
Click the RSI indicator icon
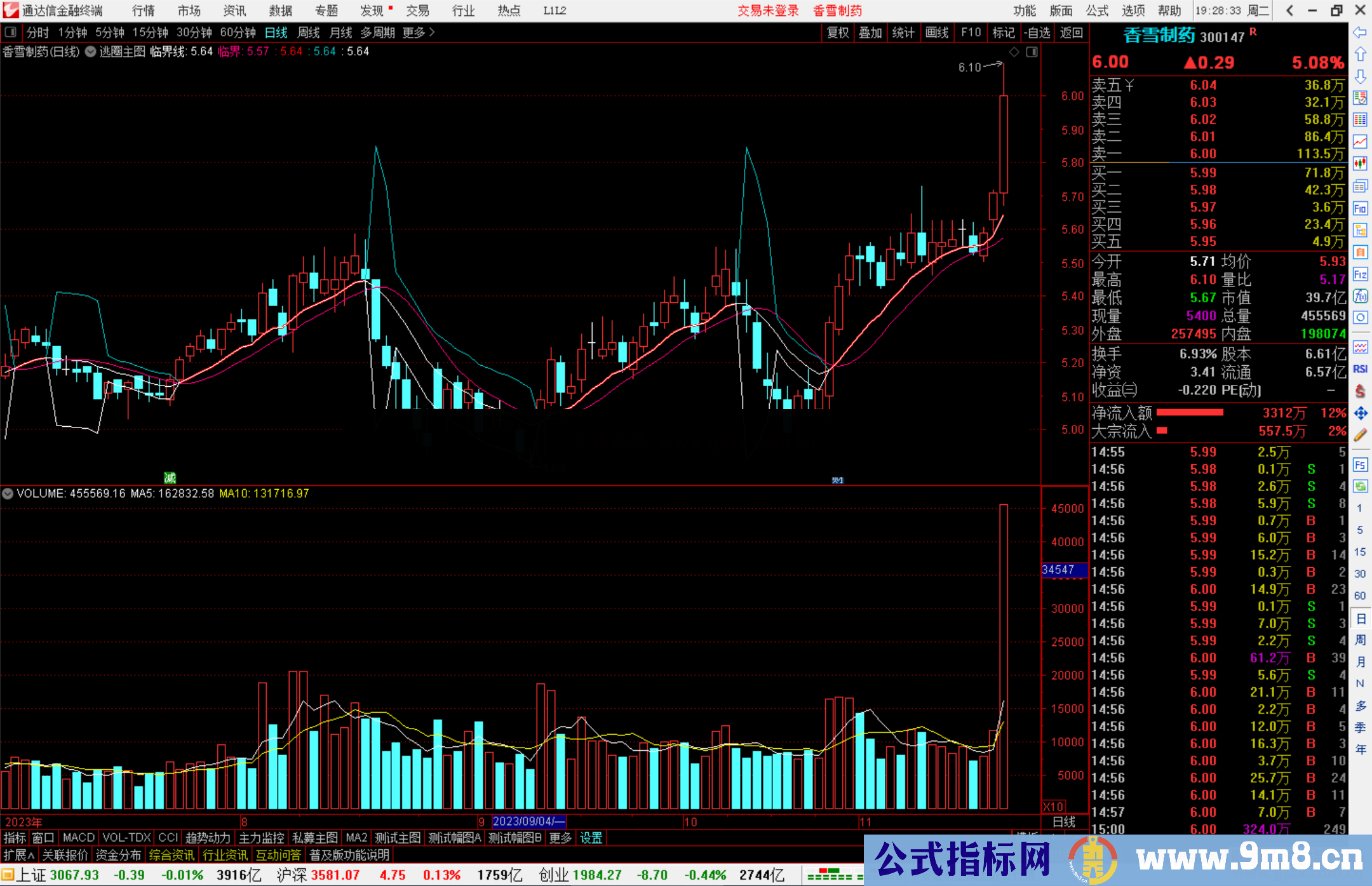(1360, 369)
